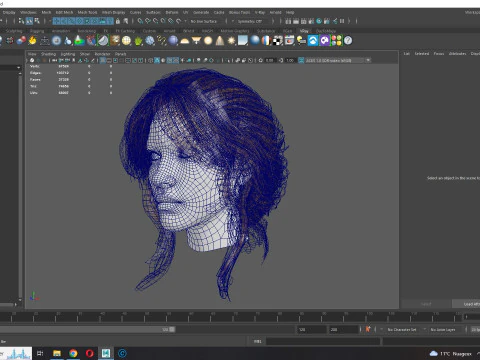This screenshot has width=480, height=360.
Task: Click the MEL command input field
Action: click(323, 341)
